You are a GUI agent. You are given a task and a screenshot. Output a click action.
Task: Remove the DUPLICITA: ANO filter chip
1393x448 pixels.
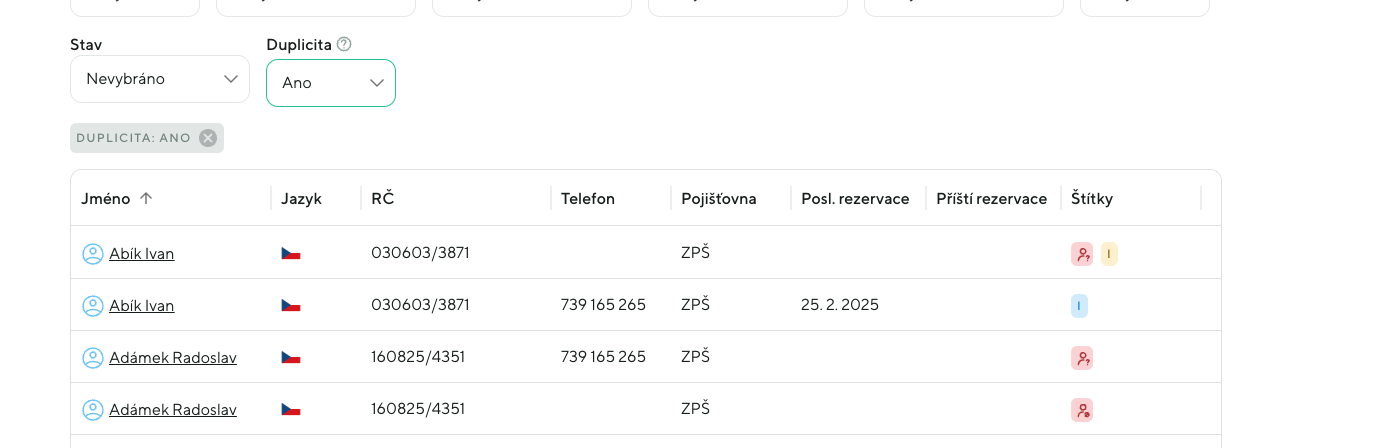208,138
